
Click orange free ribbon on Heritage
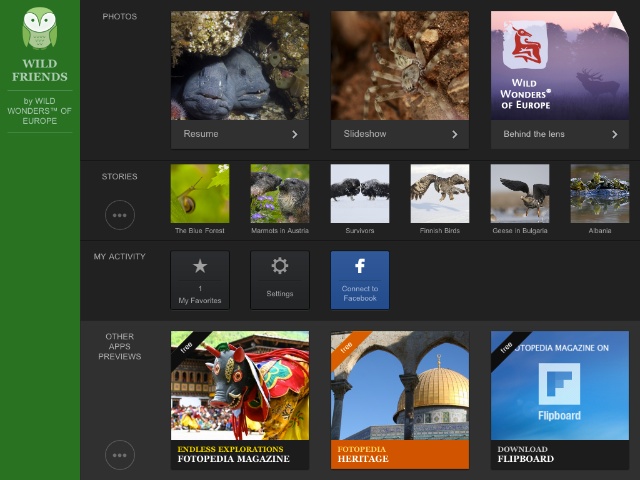(x=347, y=346)
